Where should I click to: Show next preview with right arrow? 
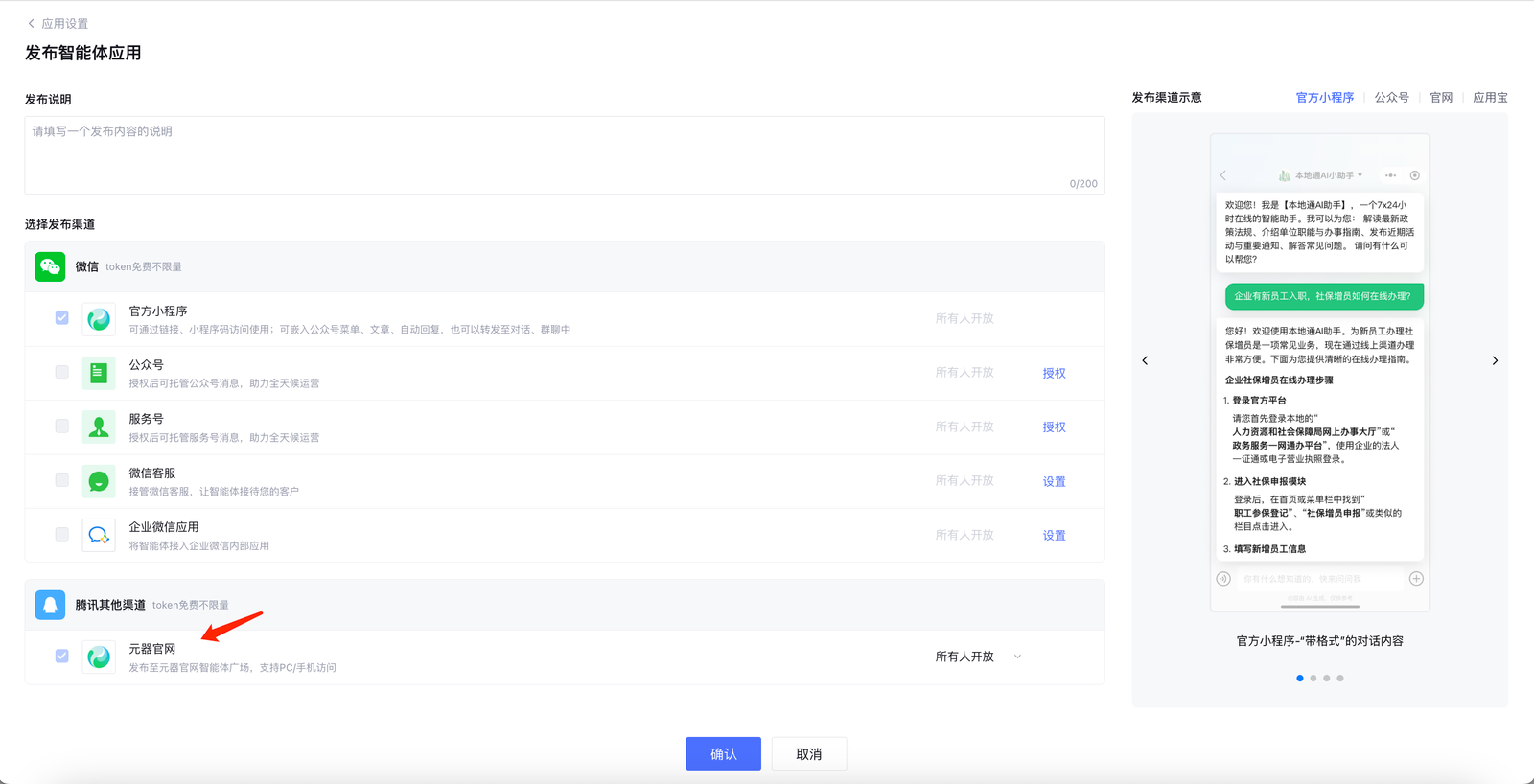[x=1495, y=360]
